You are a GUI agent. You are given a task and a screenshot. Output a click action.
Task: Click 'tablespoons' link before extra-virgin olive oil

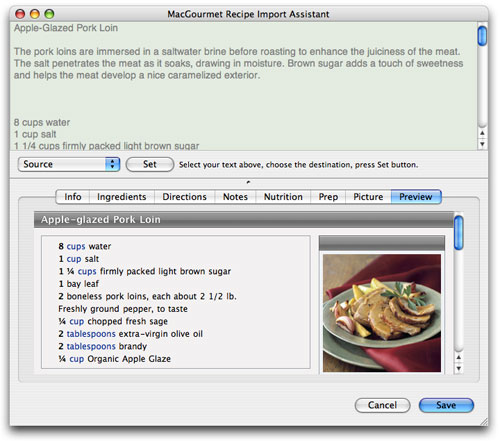point(91,334)
